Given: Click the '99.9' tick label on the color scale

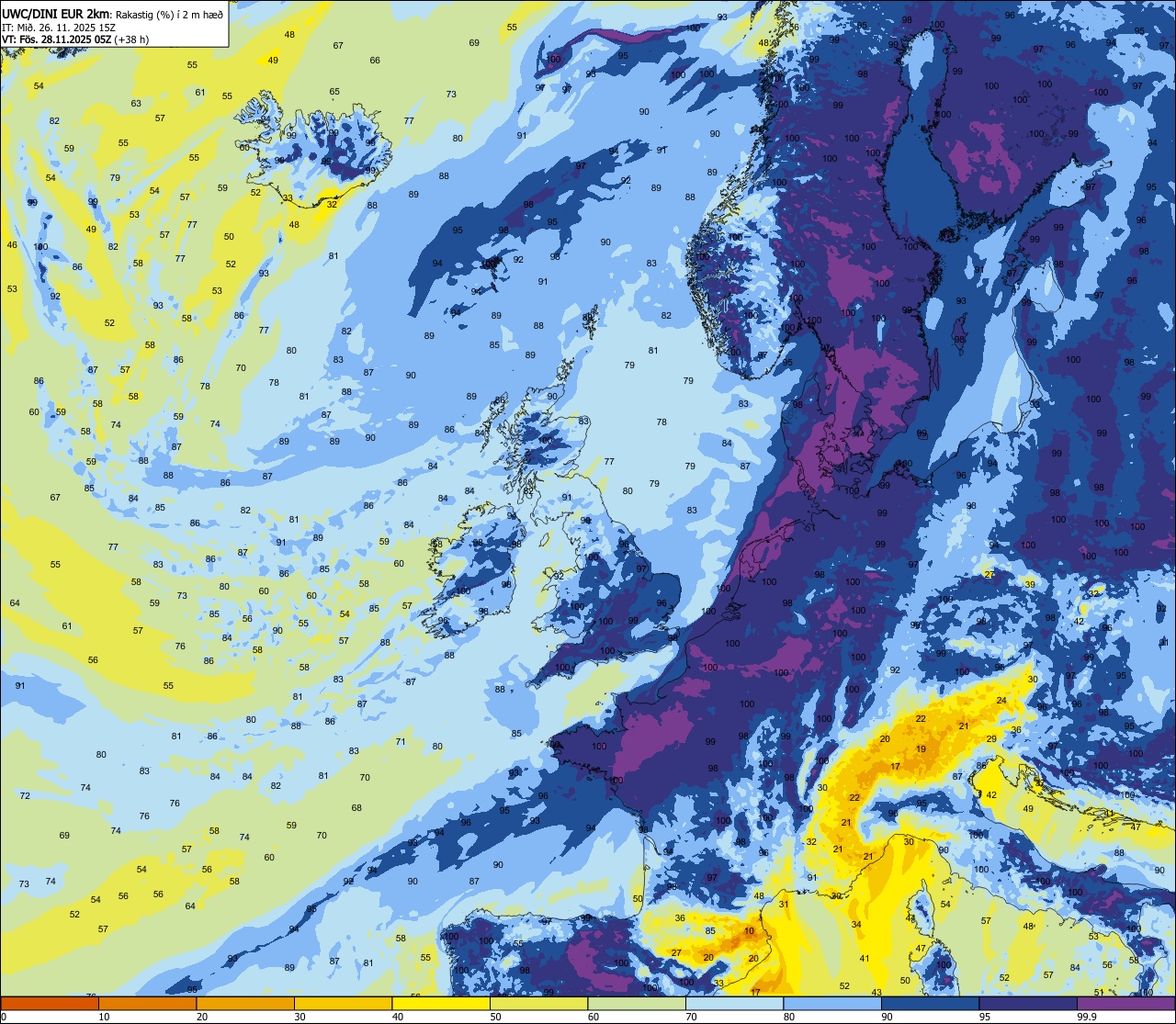Looking at the screenshot, I should [x=1086, y=1017].
